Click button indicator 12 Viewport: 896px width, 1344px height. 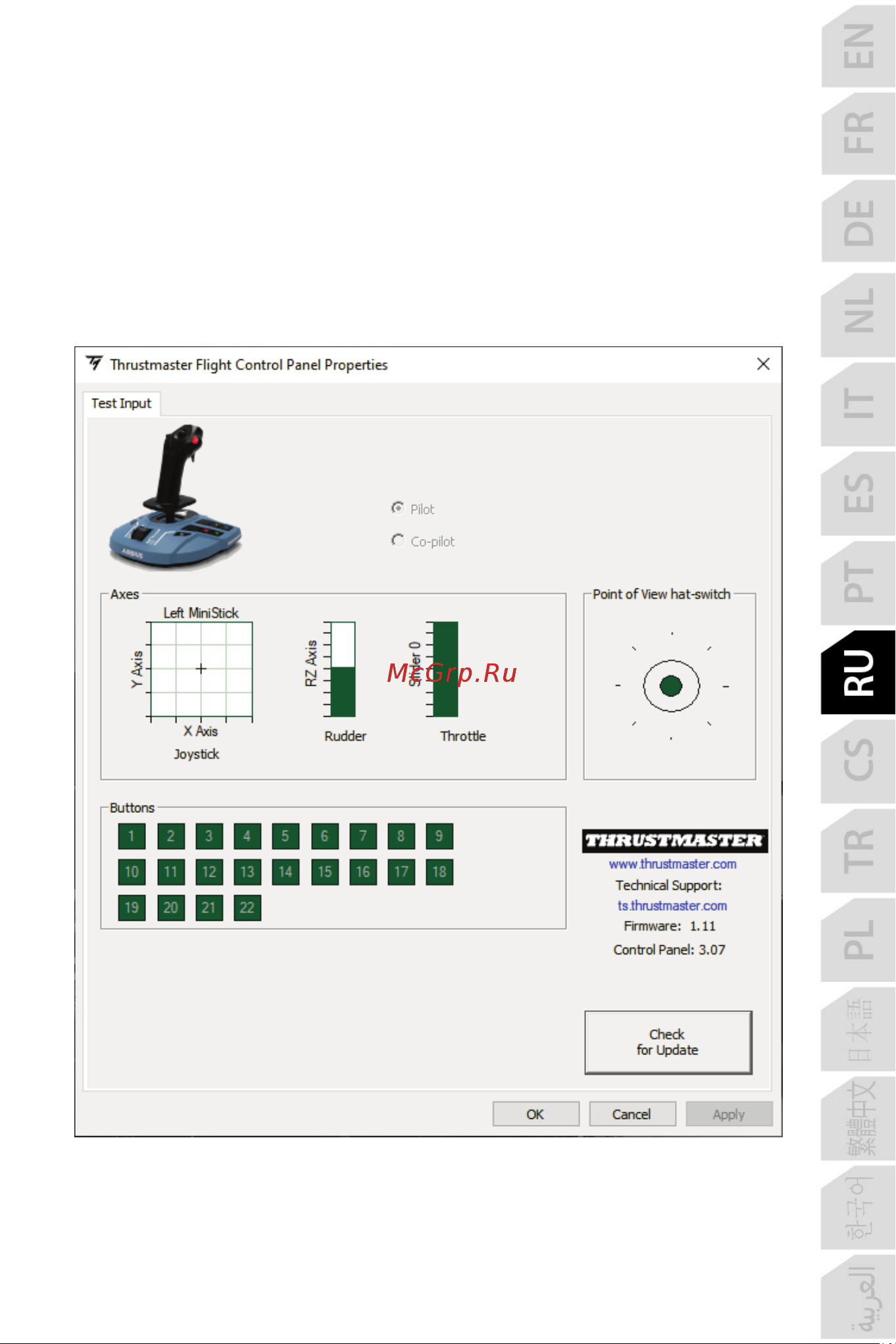pyautogui.click(x=209, y=872)
